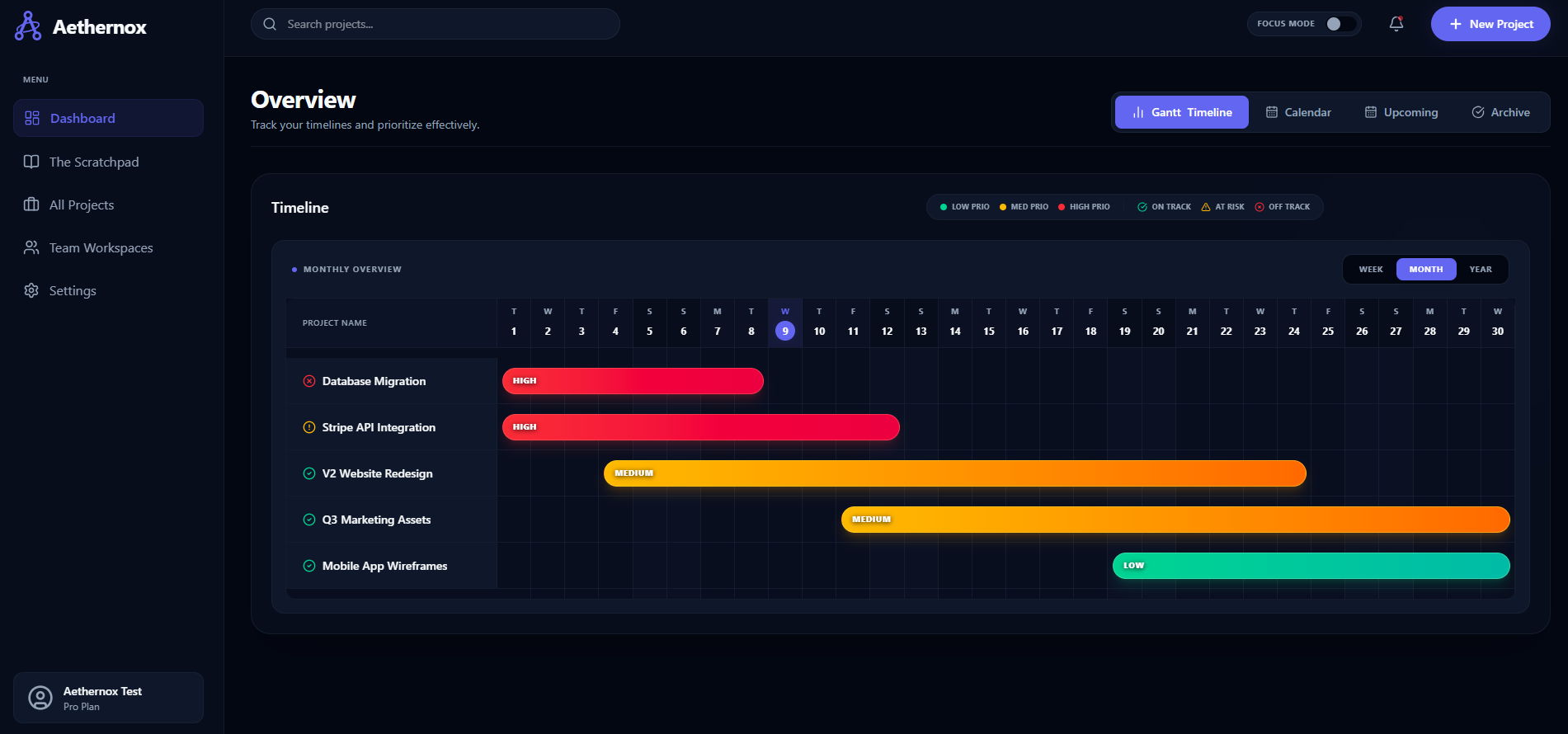Select the Mobile App Wireframes green bar
The image size is (1568, 734).
(x=1311, y=566)
